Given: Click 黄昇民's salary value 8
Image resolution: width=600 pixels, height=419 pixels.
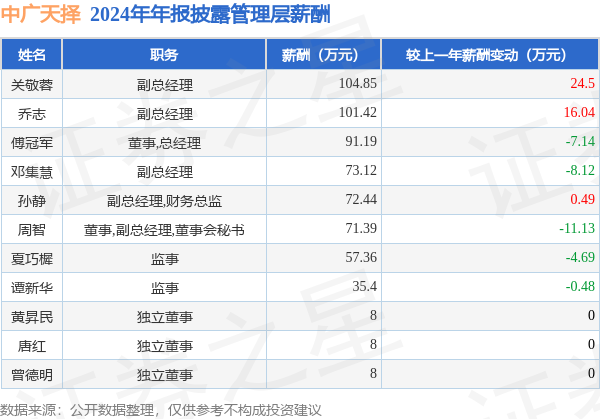Looking at the screenshot, I should [373, 315].
